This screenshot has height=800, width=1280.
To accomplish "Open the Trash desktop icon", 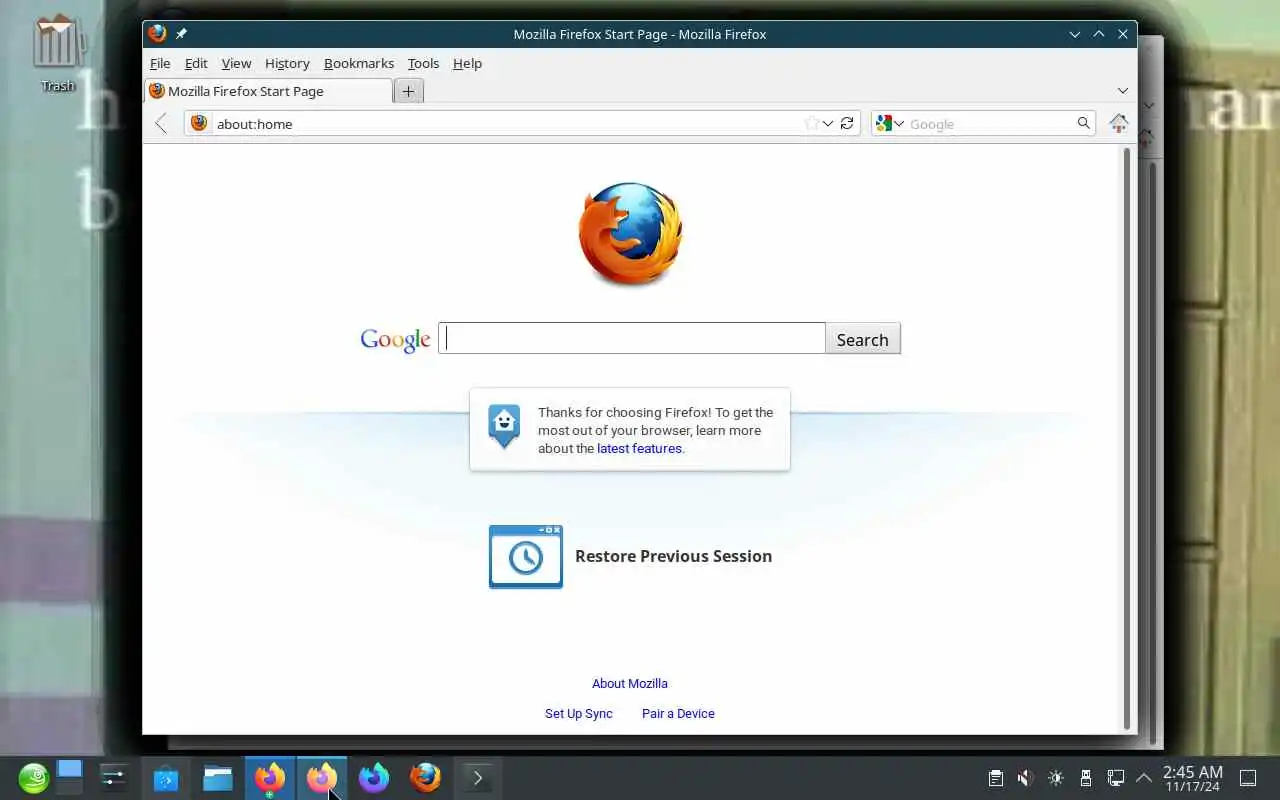I will pos(58,54).
